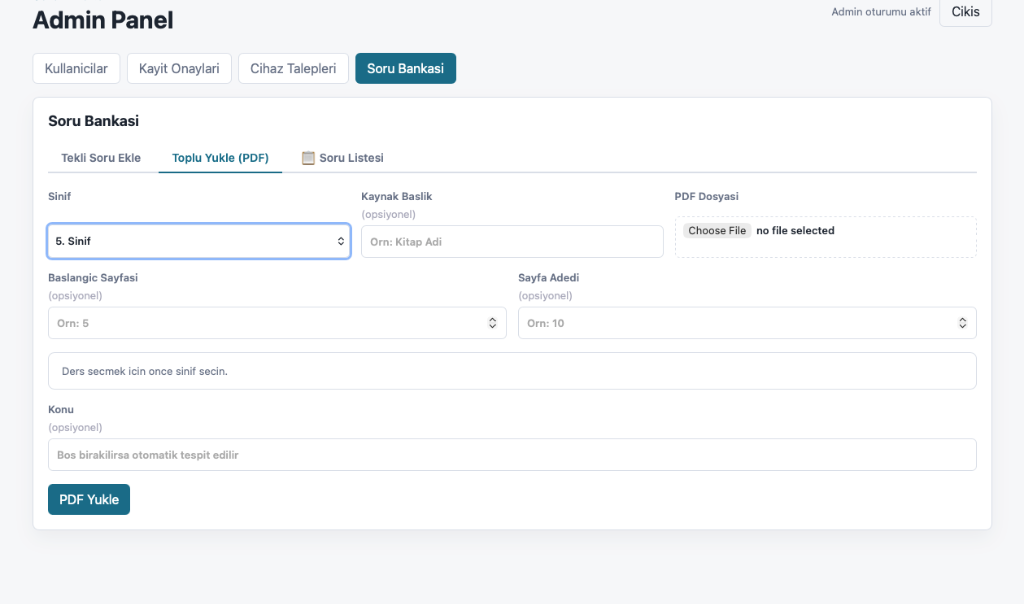1024x604 pixels.
Task: Focus the Kaynak Baslik input field
Action: click(512, 242)
